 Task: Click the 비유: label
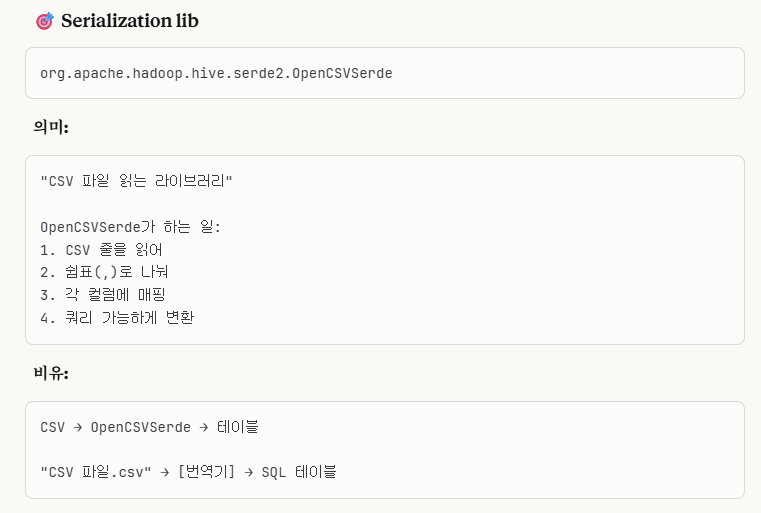(x=51, y=373)
